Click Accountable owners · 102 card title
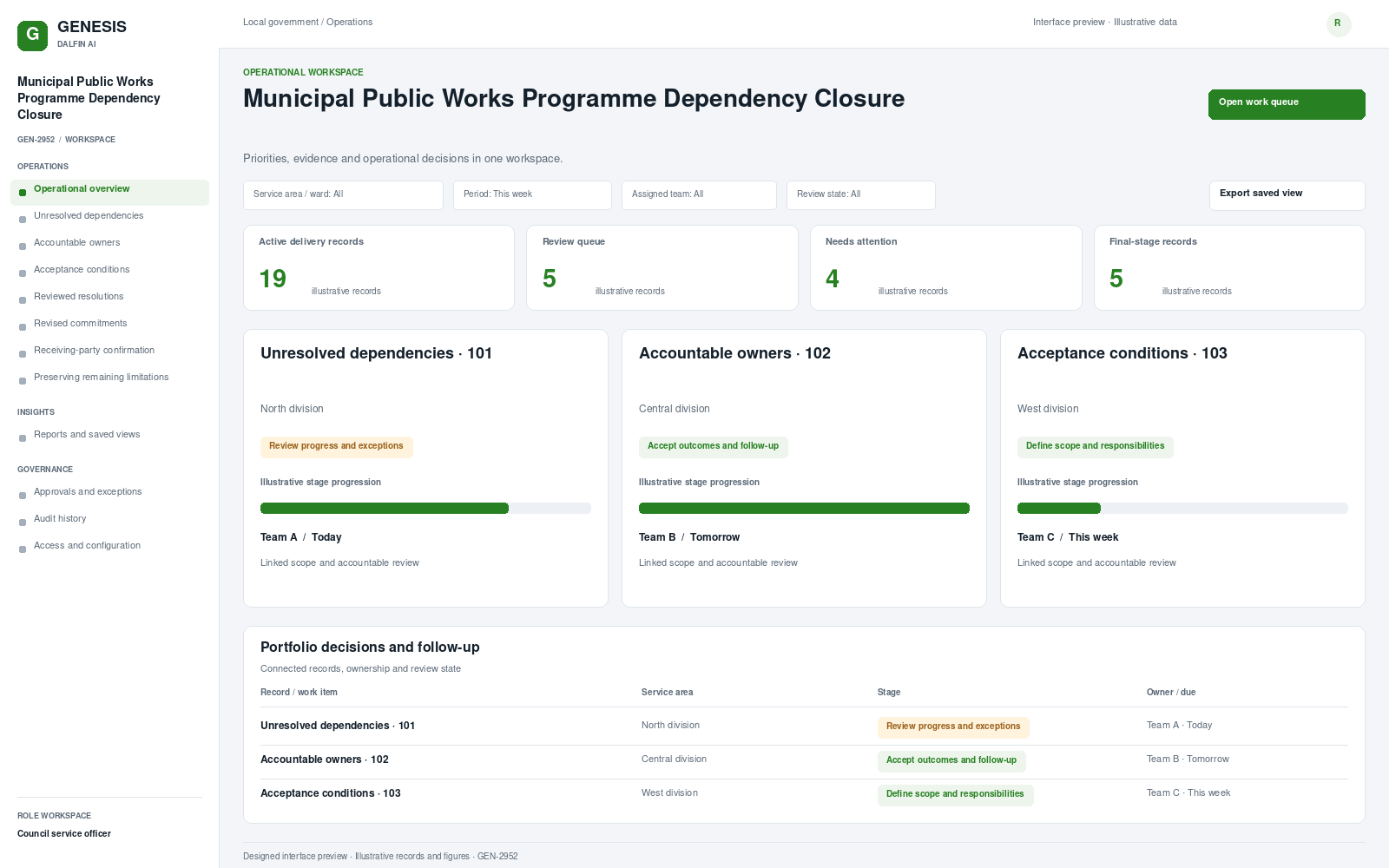1389x868 pixels. pyautogui.click(x=734, y=353)
